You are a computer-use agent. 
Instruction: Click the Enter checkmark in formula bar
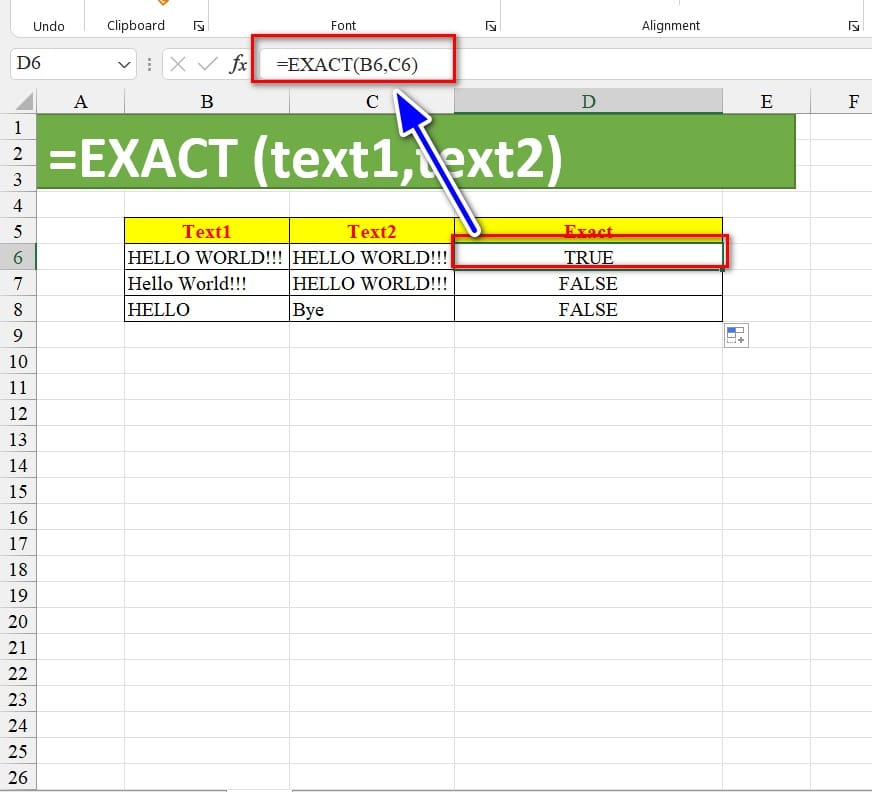tap(208, 65)
